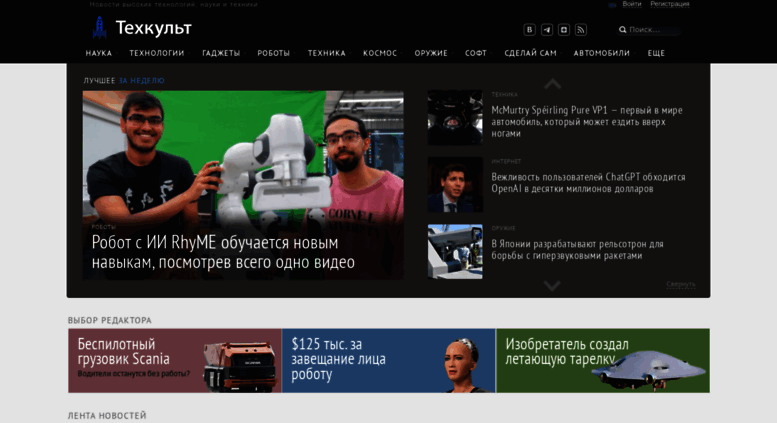Click the magnifier search icon
777x423 pixels.
click(x=622, y=30)
